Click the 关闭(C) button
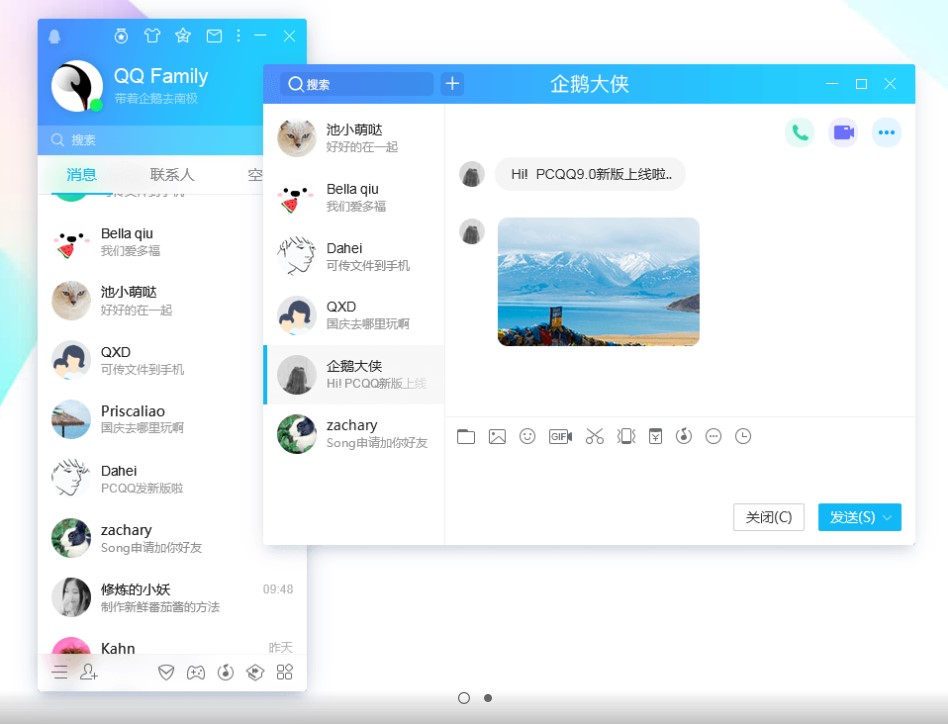This screenshot has width=948, height=724. point(768,517)
